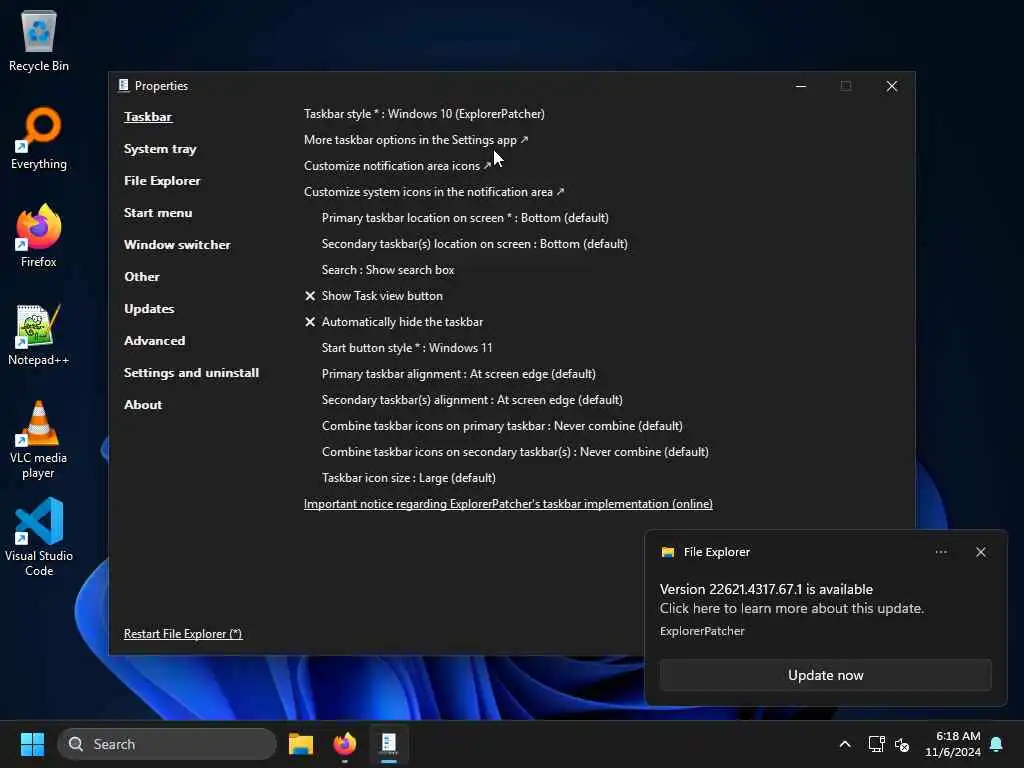Dismiss the File Explorer update notification
The height and width of the screenshot is (768, 1024).
click(x=981, y=552)
